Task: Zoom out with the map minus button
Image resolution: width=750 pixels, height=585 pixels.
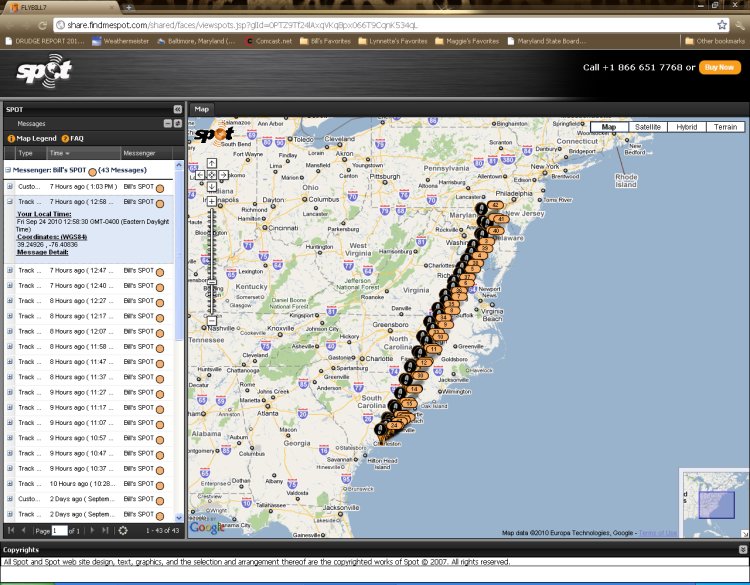Action: (211, 320)
